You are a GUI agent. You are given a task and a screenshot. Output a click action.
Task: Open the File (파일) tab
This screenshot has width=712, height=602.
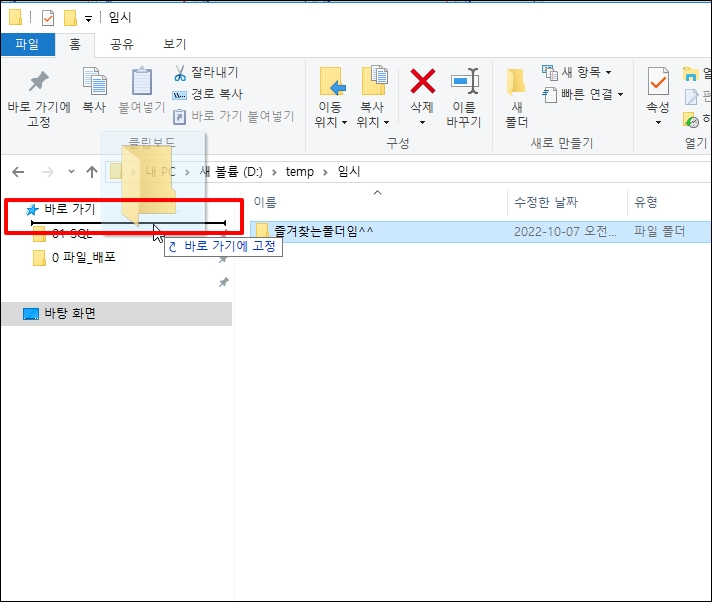tap(28, 44)
